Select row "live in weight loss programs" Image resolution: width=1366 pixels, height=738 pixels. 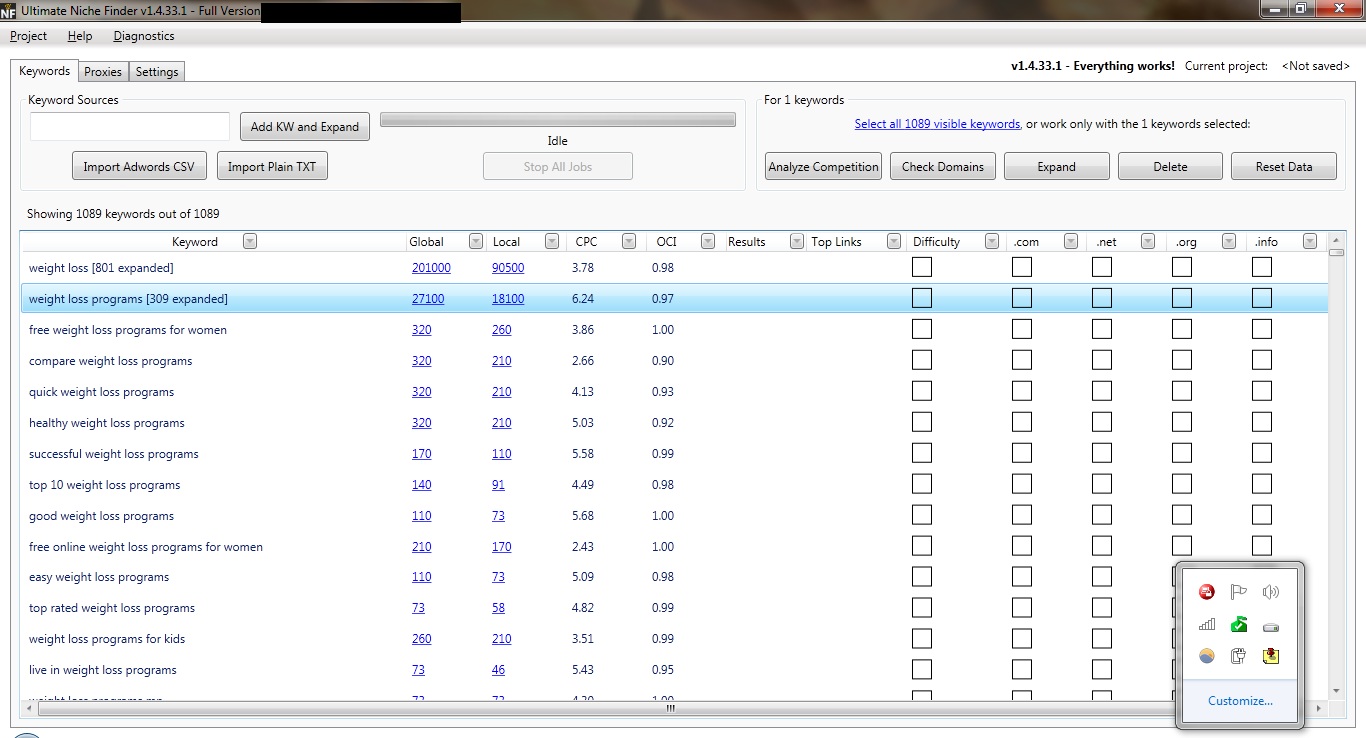click(674, 670)
